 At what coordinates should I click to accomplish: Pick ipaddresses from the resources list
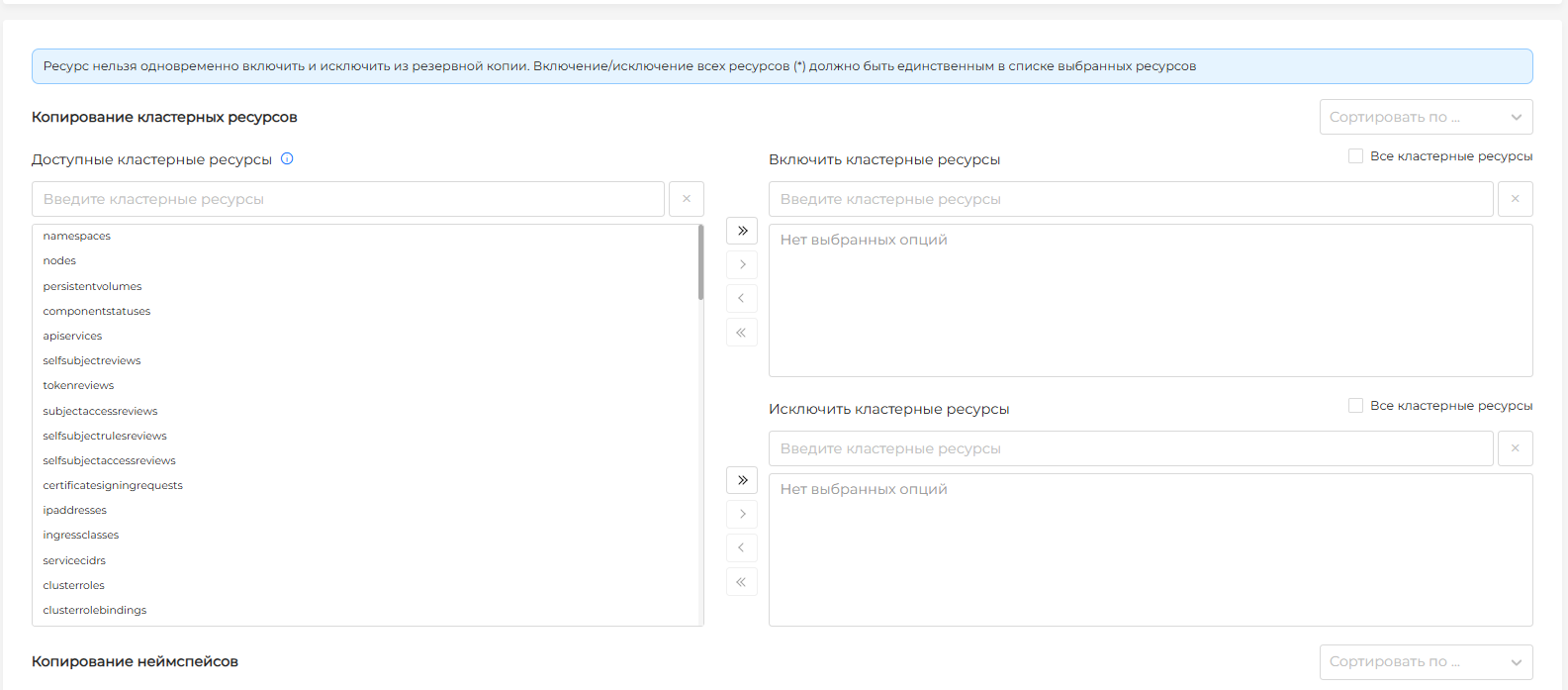[365, 510]
